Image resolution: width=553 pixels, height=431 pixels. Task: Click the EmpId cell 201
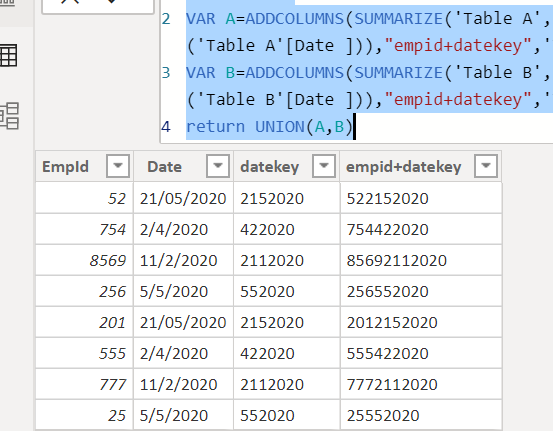84,322
